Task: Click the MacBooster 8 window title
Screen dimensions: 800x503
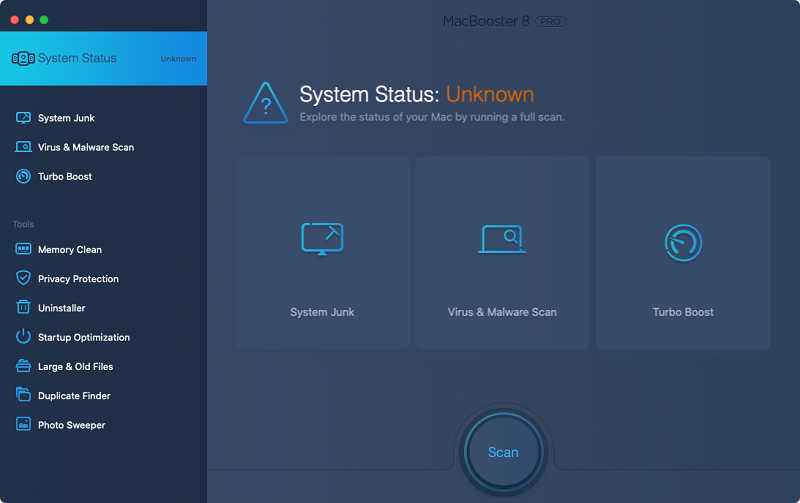Action: (x=486, y=21)
